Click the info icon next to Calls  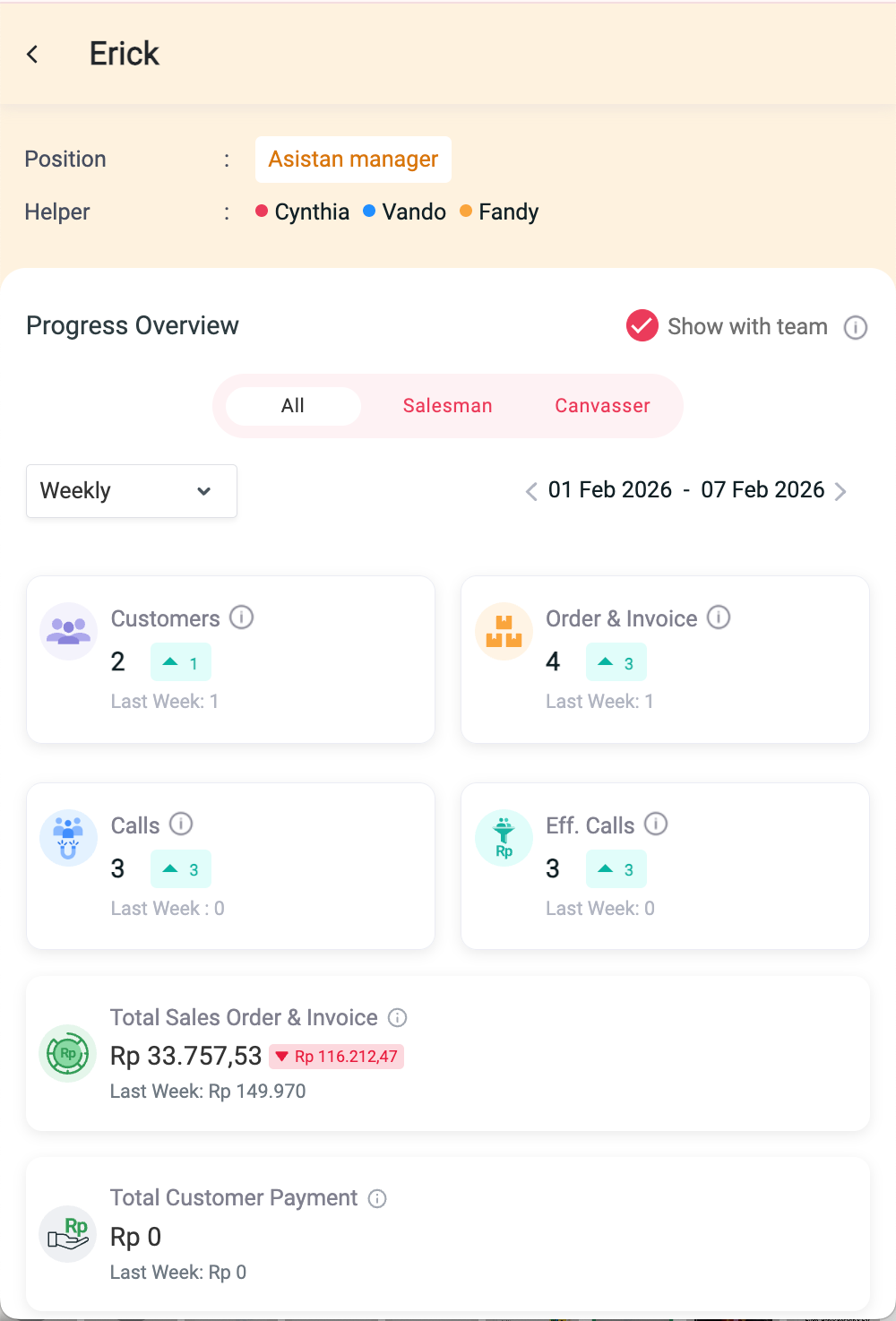[181, 824]
